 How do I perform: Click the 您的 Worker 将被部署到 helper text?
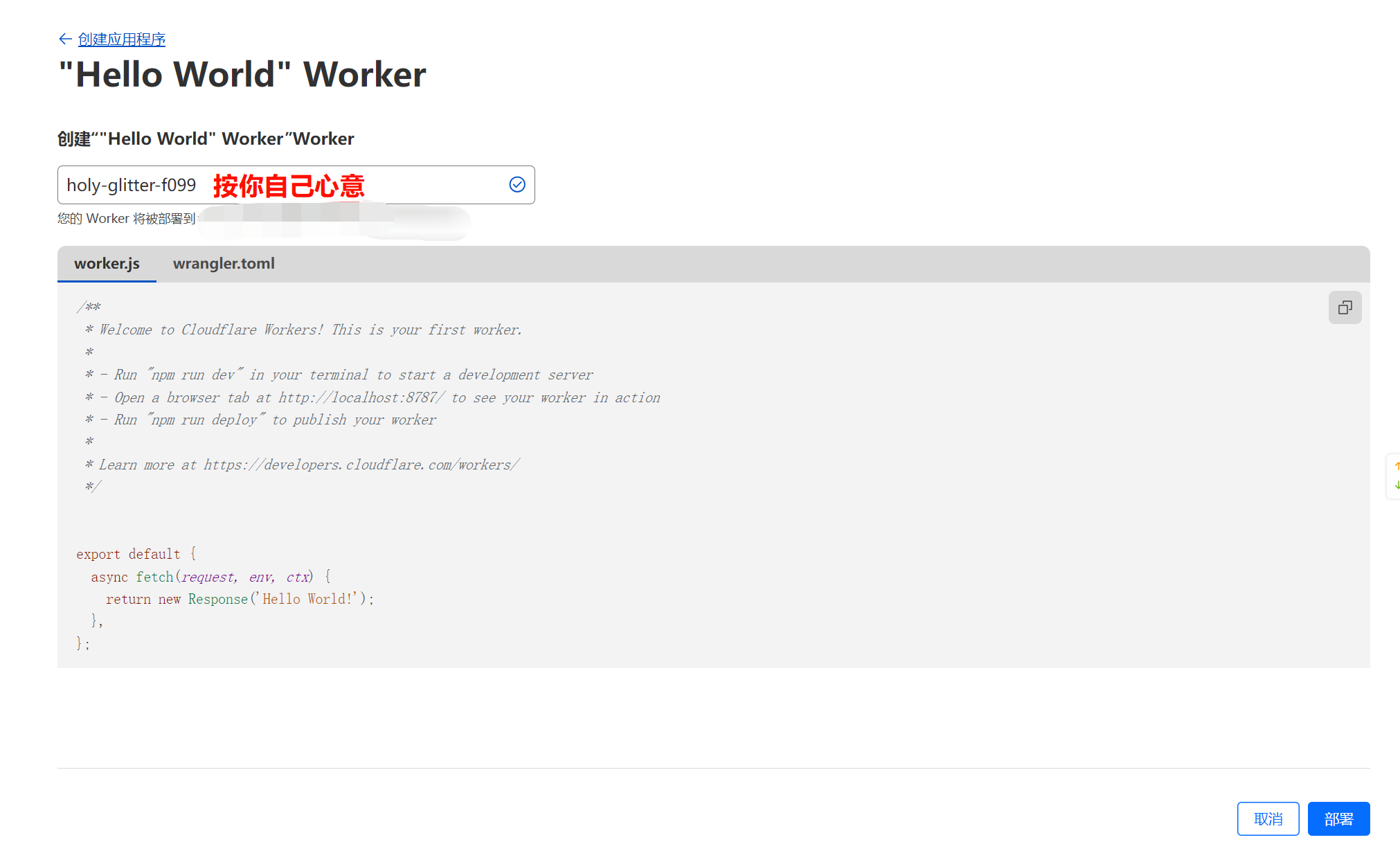[126, 219]
